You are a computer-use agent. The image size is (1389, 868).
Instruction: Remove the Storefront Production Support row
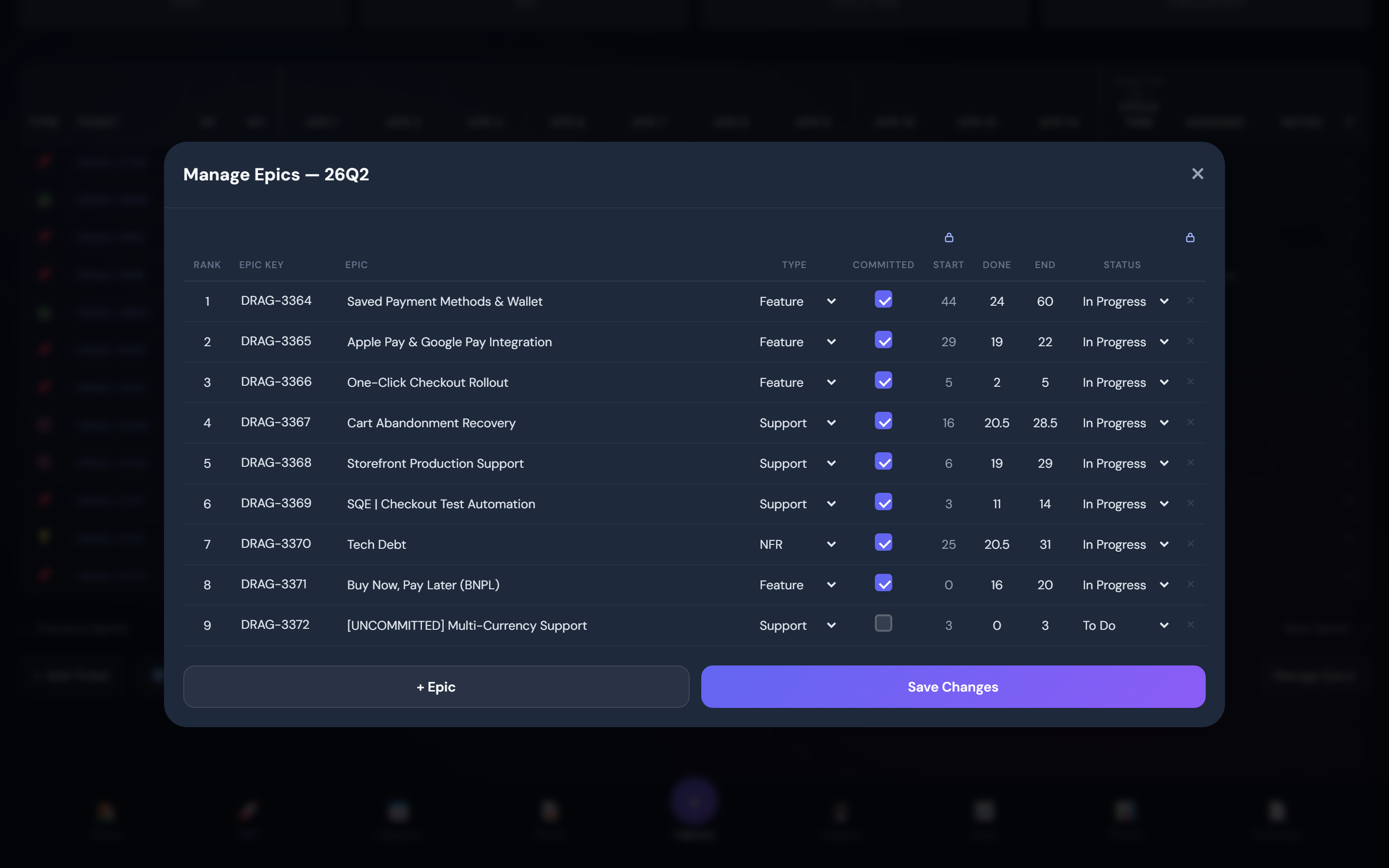coord(1190,462)
